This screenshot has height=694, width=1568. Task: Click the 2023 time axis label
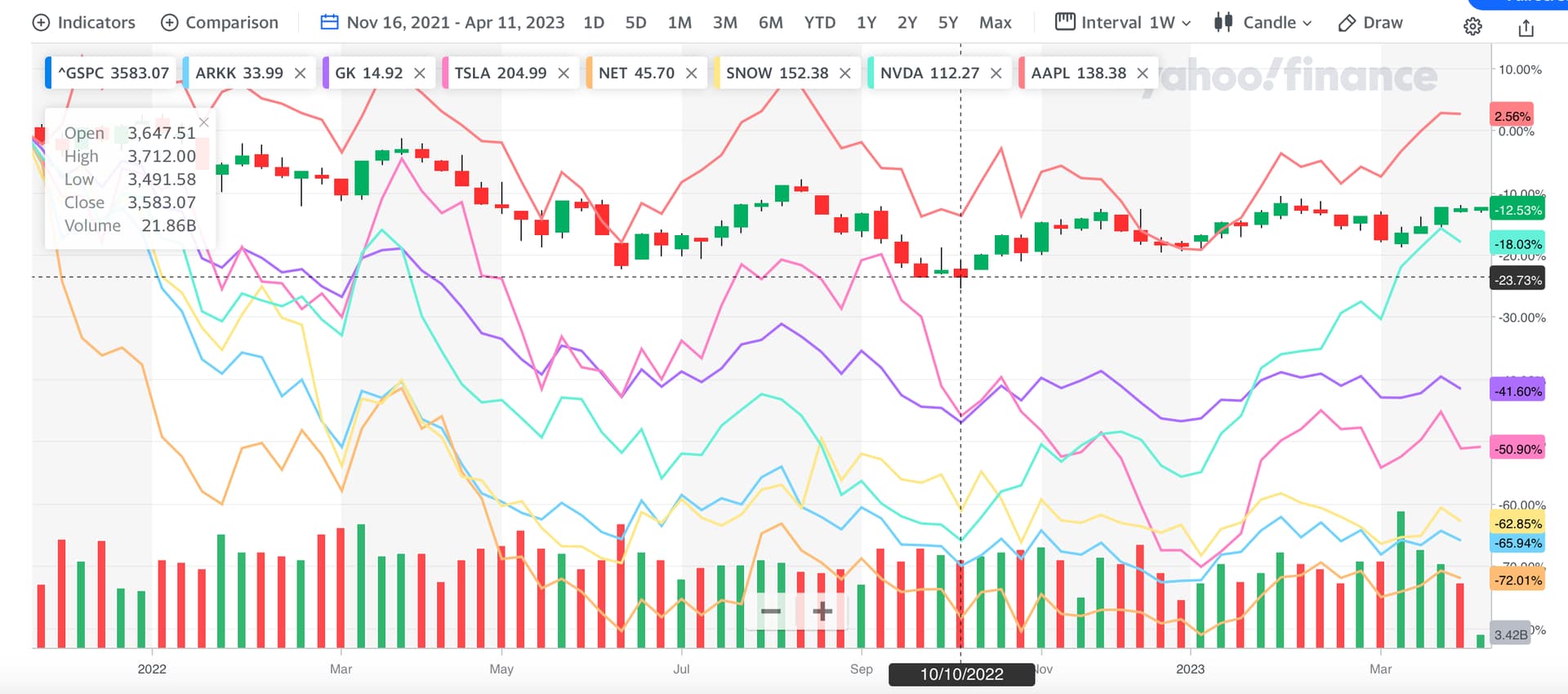click(x=1190, y=669)
